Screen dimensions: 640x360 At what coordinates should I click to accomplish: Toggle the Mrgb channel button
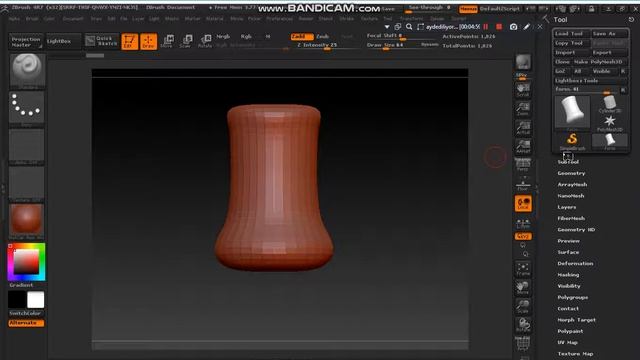coord(223,36)
